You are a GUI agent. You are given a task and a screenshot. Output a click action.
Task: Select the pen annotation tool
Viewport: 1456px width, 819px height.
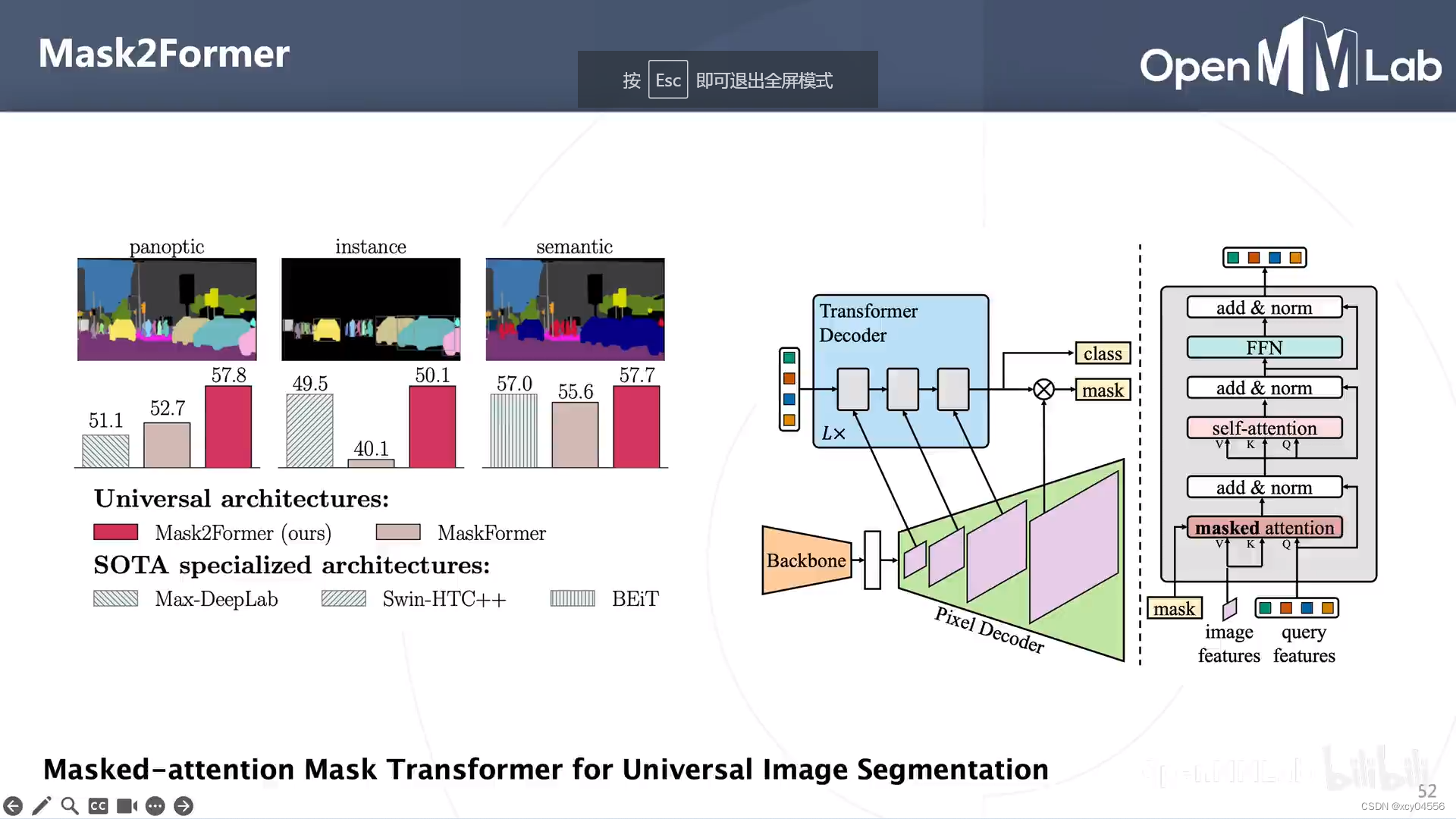42,805
